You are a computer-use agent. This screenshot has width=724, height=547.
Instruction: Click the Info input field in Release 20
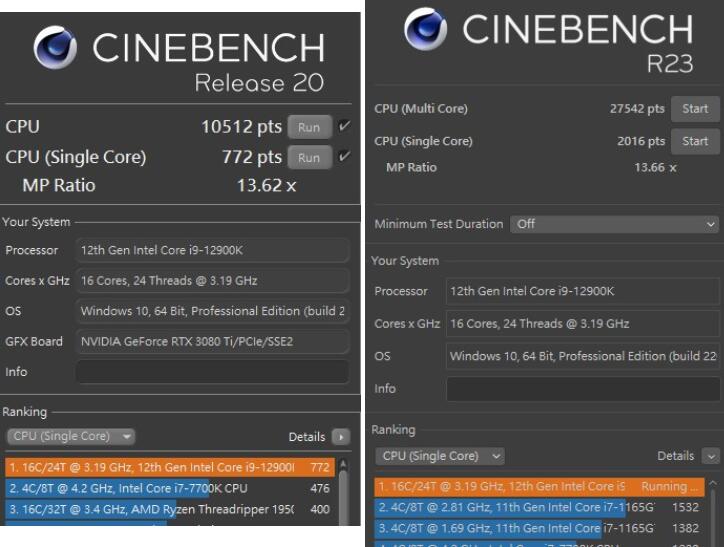coord(211,372)
